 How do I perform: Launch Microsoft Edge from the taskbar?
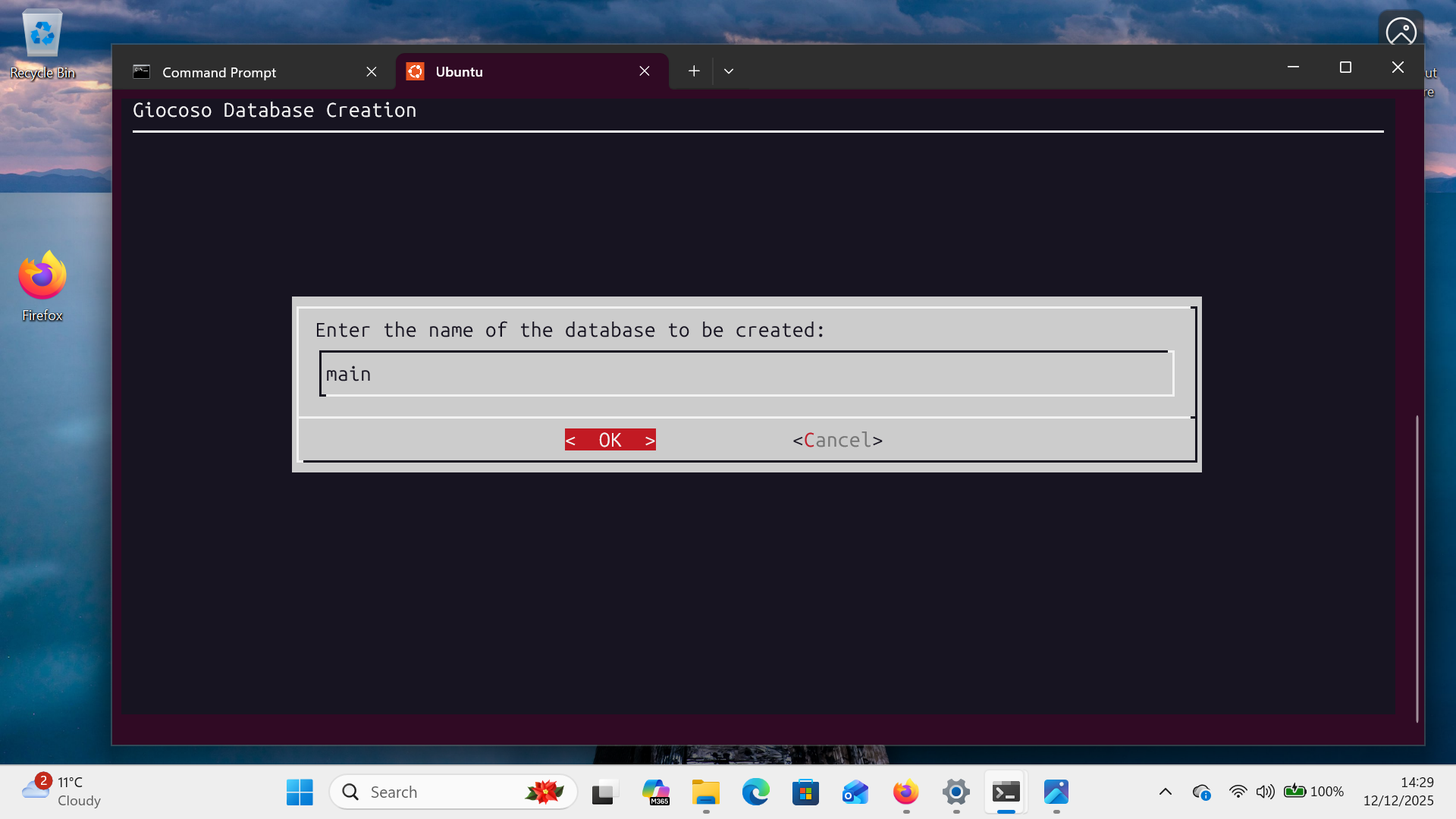pyautogui.click(x=756, y=792)
